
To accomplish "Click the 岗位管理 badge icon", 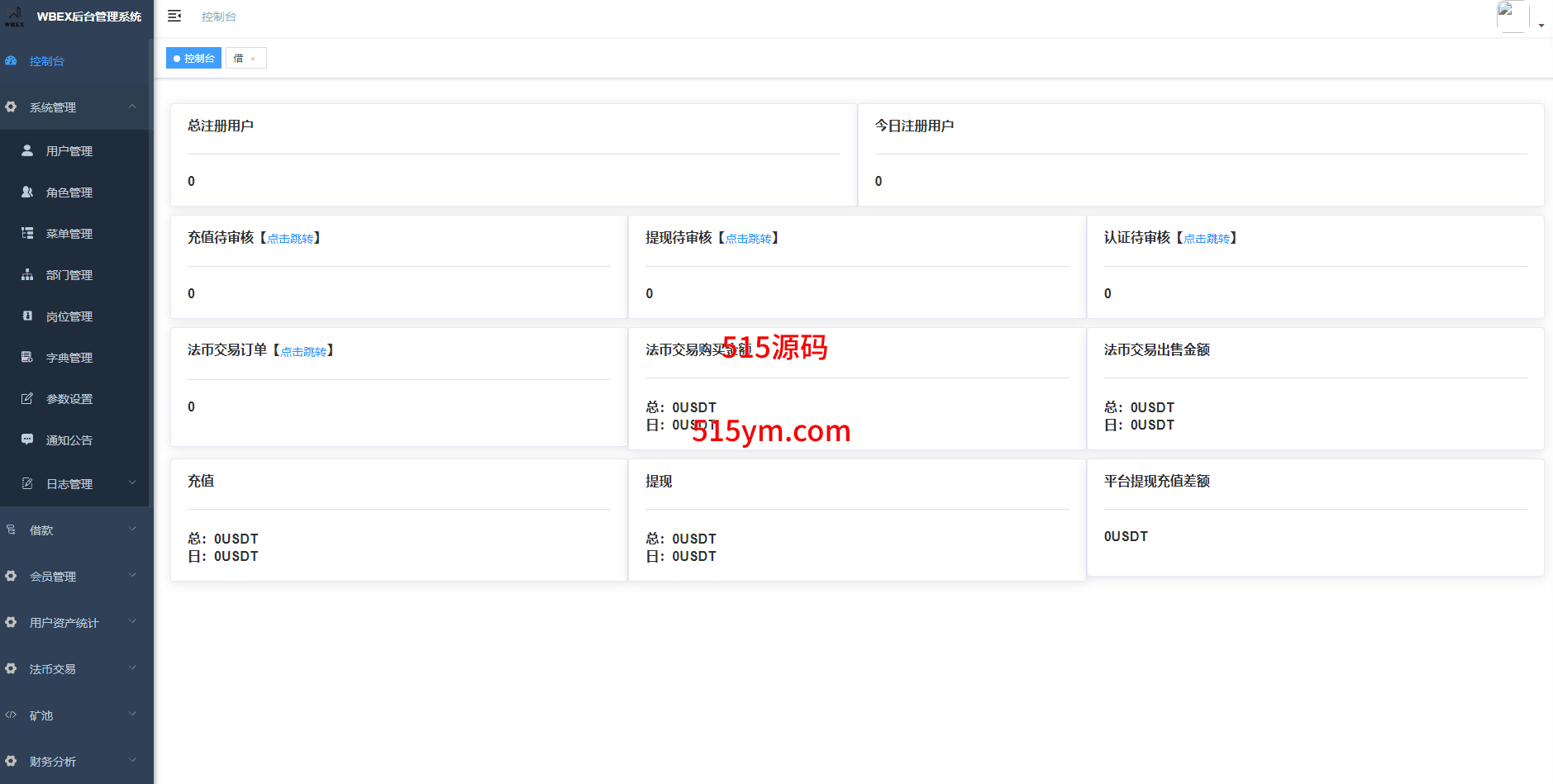I will pyautogui.click(x=27, y=316).
